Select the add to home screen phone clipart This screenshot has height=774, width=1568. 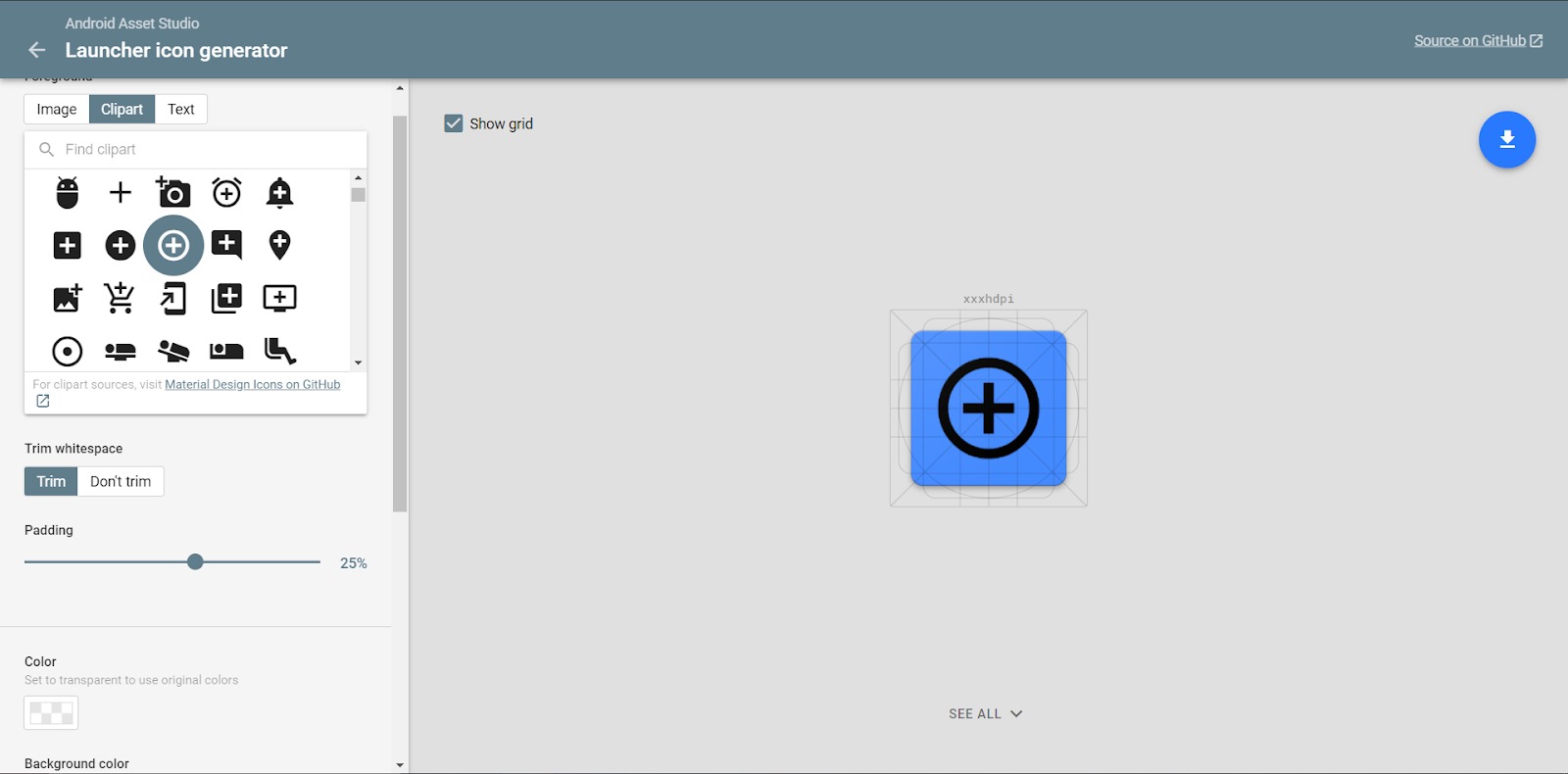[x=173, y=298]
